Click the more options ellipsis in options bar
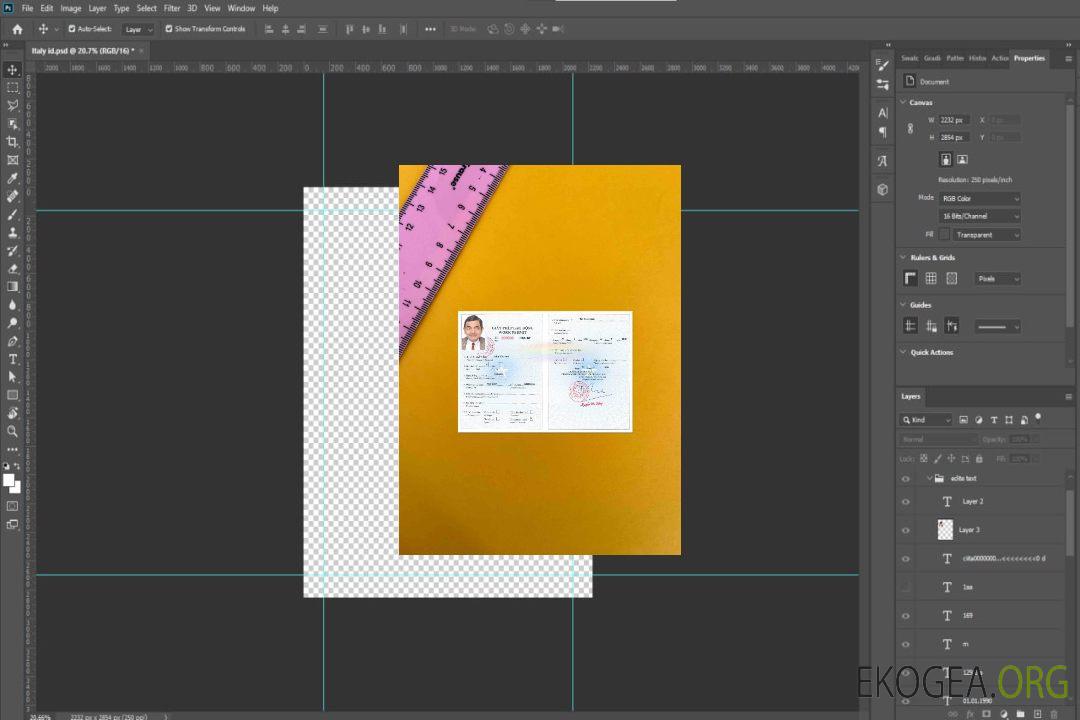Viewport: 1080px width, 720px height. pos(430,29)
